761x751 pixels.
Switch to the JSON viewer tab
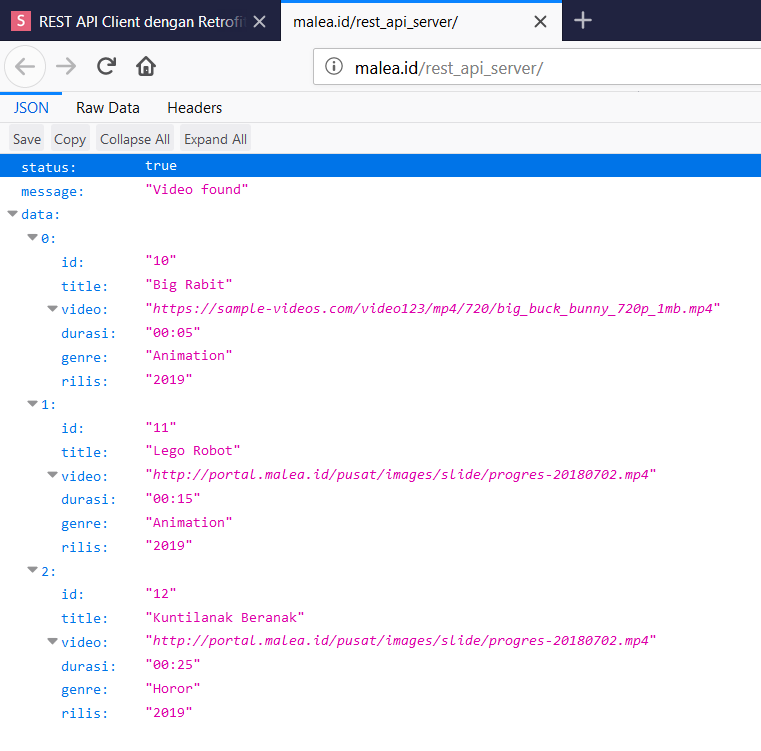(31, 108)
